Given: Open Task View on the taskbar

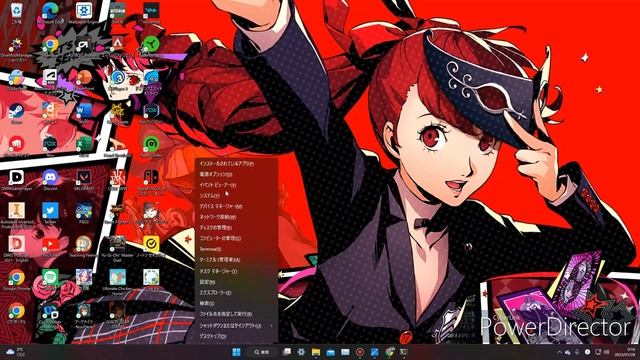Looking at the screenshot, I should click(287, 352).
